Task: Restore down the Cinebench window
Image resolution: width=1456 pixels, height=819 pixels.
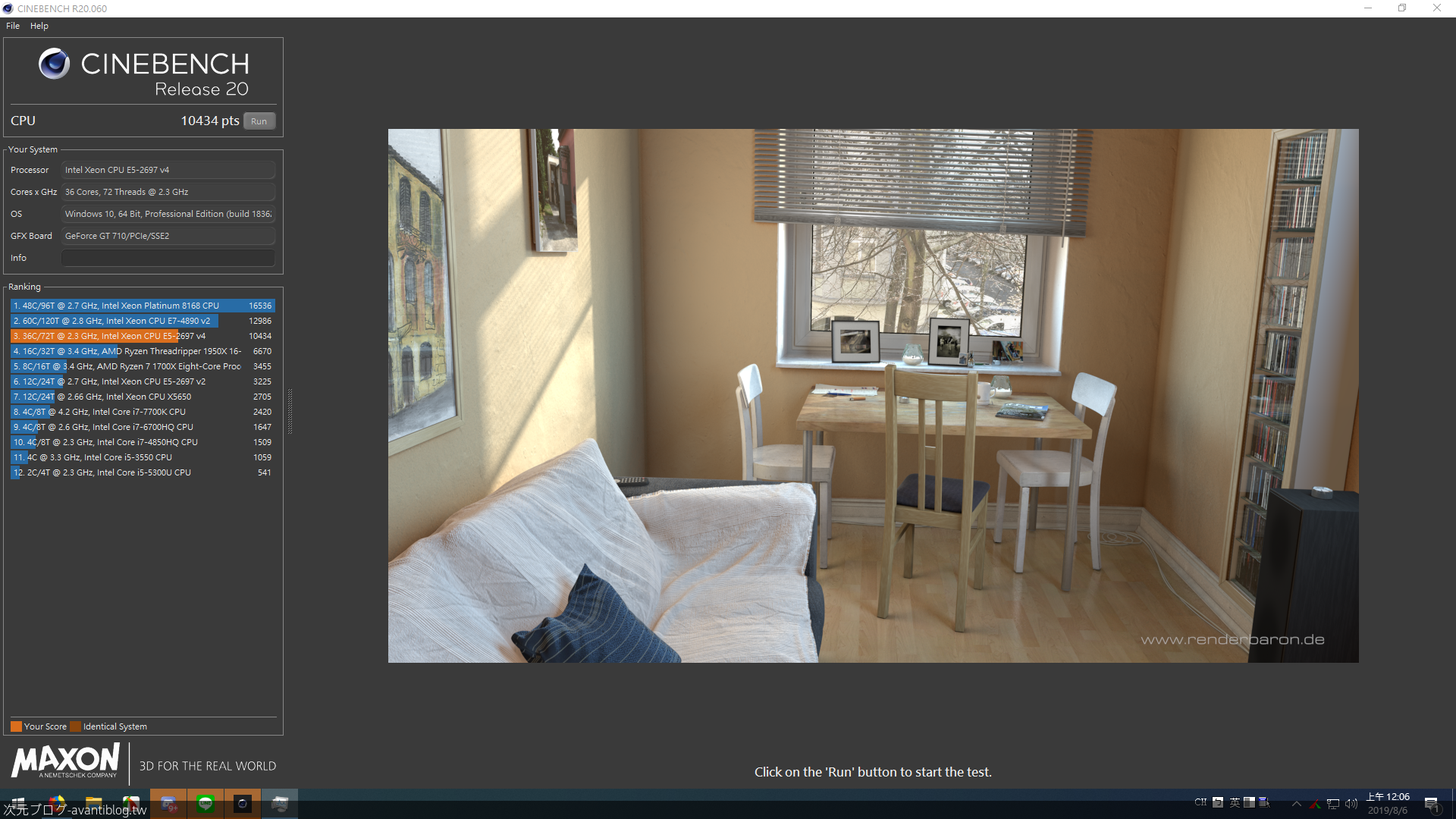Action: 1402,8
